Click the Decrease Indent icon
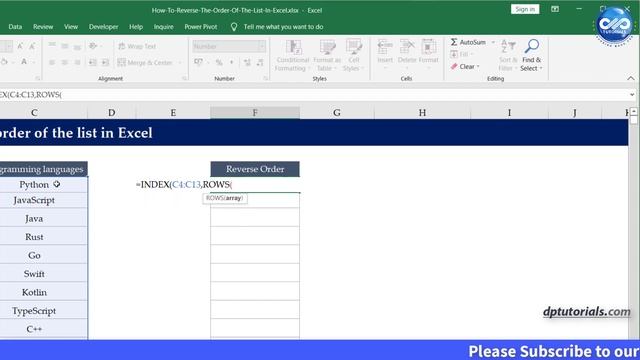Image resolution: width=640 pixels, height=360 pixels. (93, 62)
